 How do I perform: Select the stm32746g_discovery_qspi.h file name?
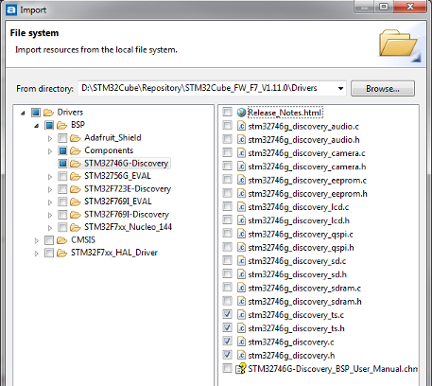click(301, 247)
